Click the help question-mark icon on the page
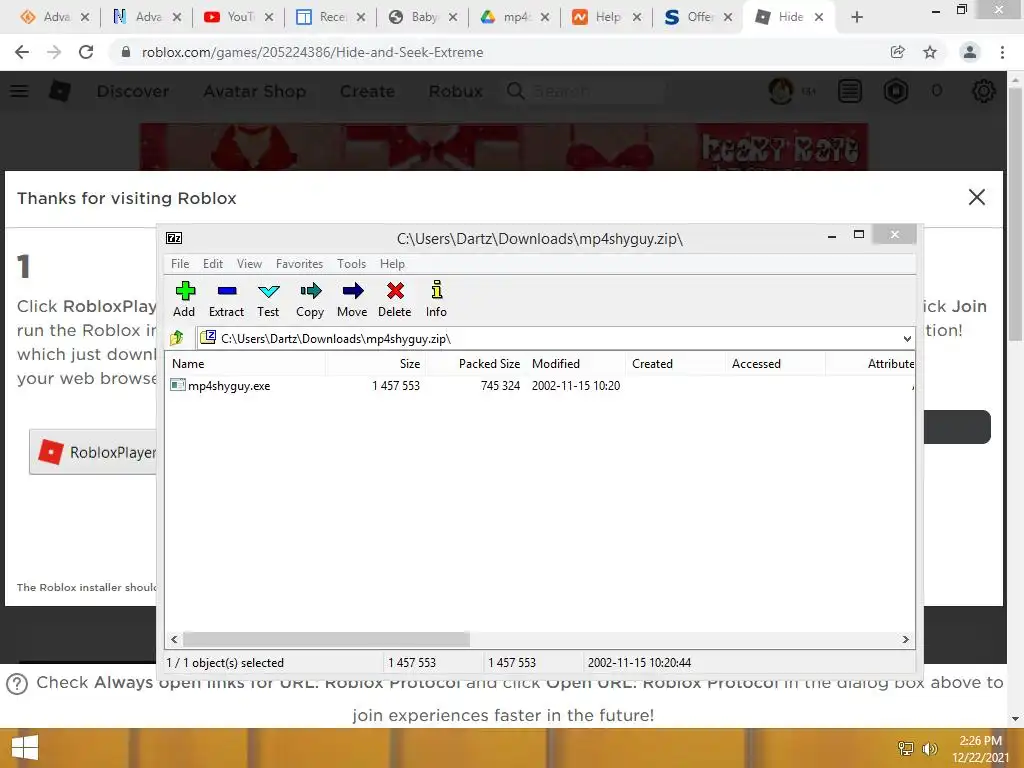The height and width of the screenshot is (768, 1024). (16, 684)
